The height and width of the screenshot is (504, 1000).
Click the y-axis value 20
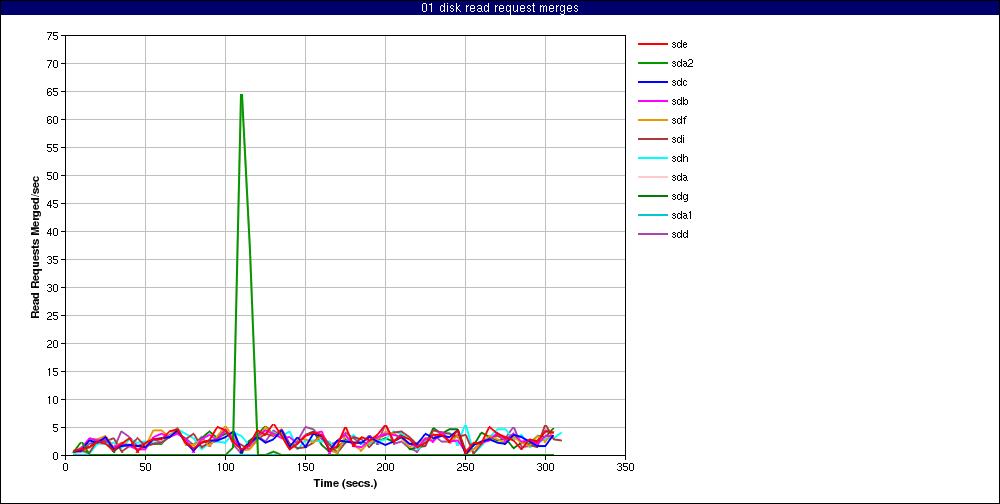click(52, 343)
